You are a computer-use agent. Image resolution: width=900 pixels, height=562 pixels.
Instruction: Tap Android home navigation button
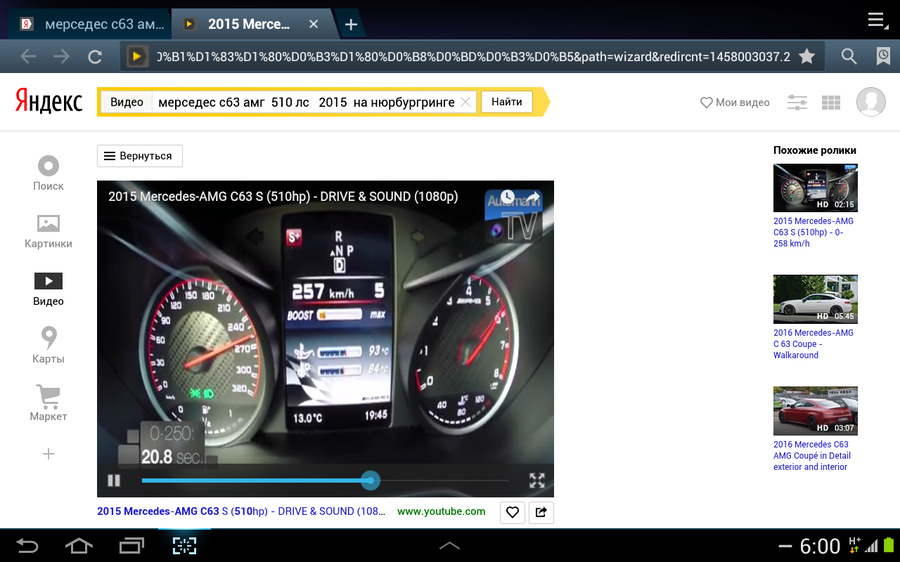(x=79, y=545)
